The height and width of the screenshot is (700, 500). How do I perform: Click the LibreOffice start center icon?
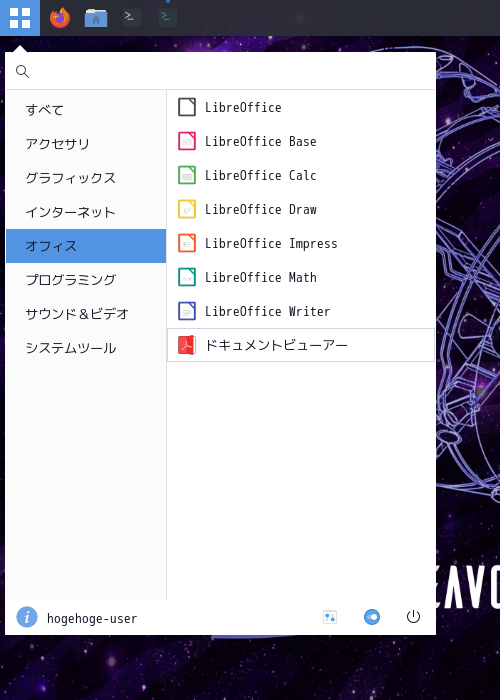[x=187, y=107]
